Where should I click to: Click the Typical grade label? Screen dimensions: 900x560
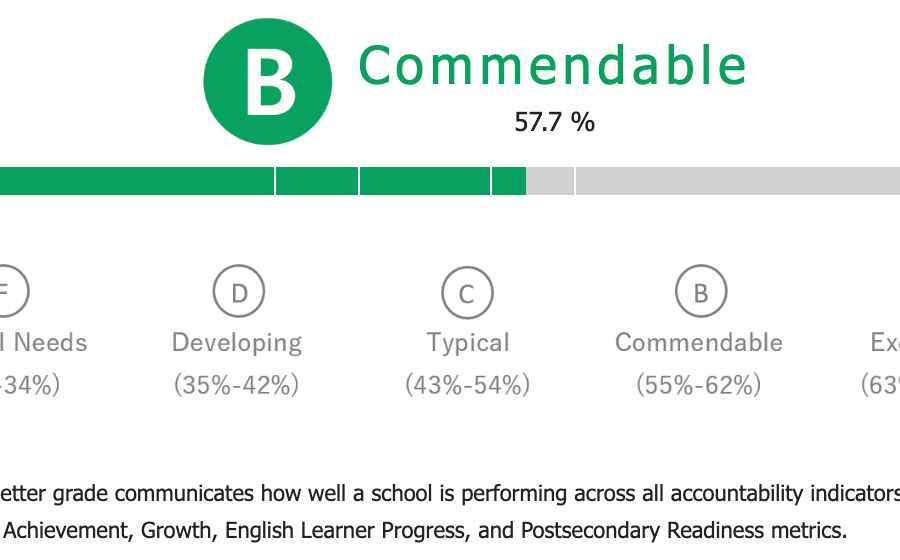pos(468,343)
